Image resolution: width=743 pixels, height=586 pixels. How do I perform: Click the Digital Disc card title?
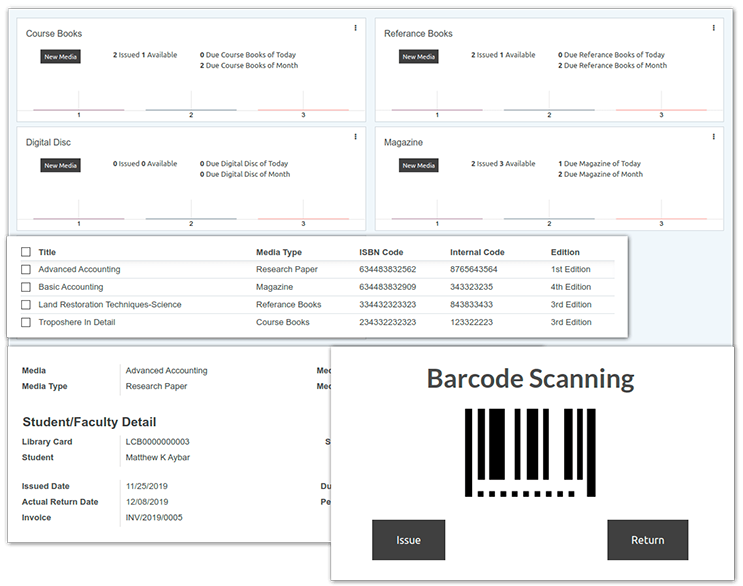pyautogui.click(x=48, y=142)
